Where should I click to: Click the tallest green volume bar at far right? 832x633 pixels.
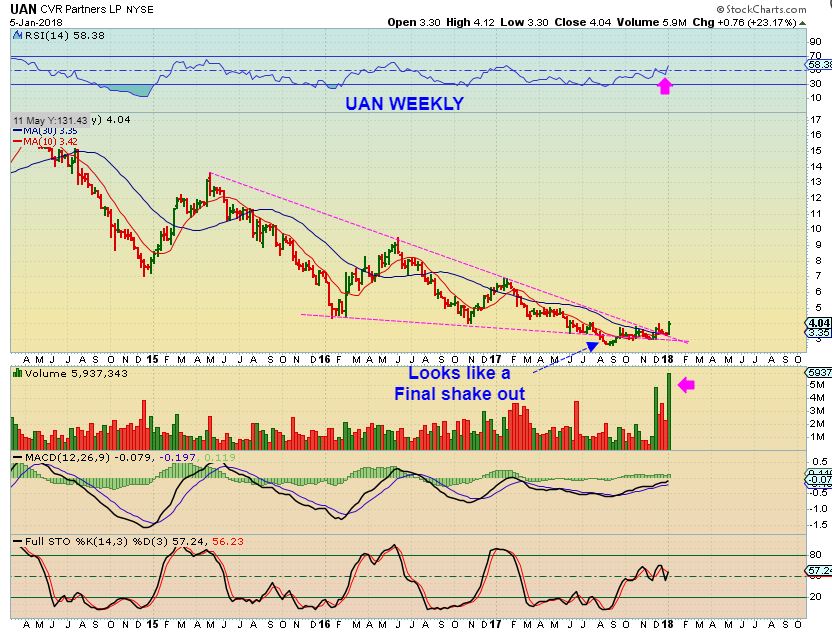coord(669,411)
